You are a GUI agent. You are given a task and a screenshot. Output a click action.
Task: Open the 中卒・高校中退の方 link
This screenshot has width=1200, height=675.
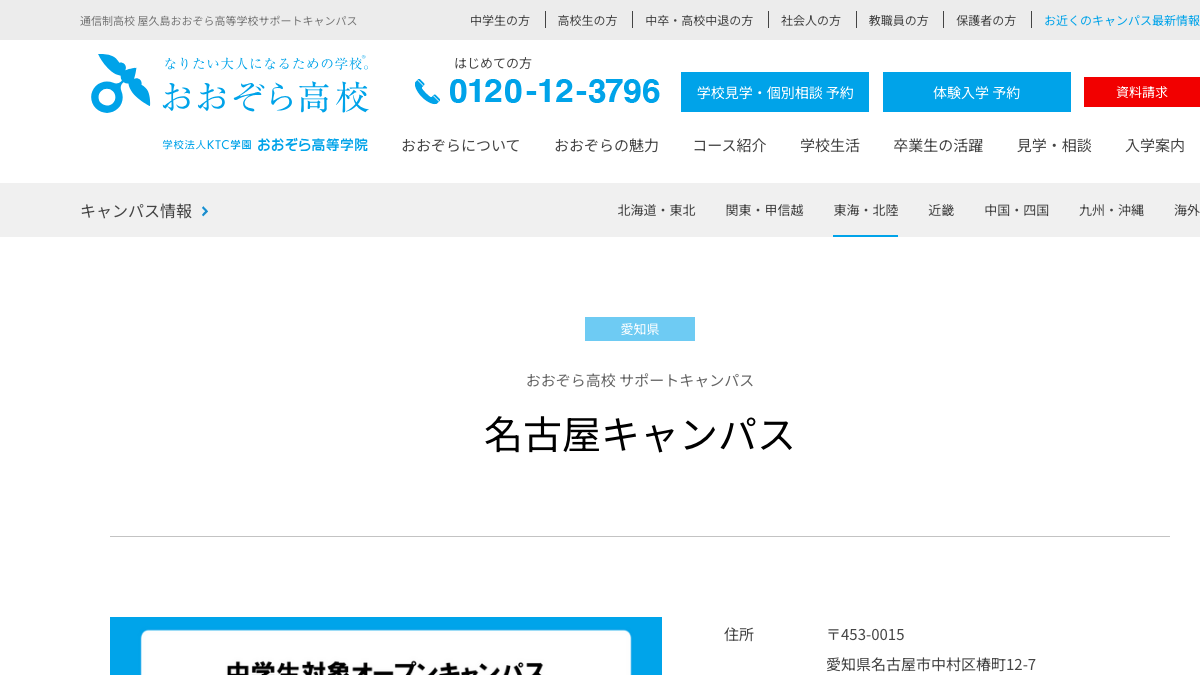(x=699, y=20)
